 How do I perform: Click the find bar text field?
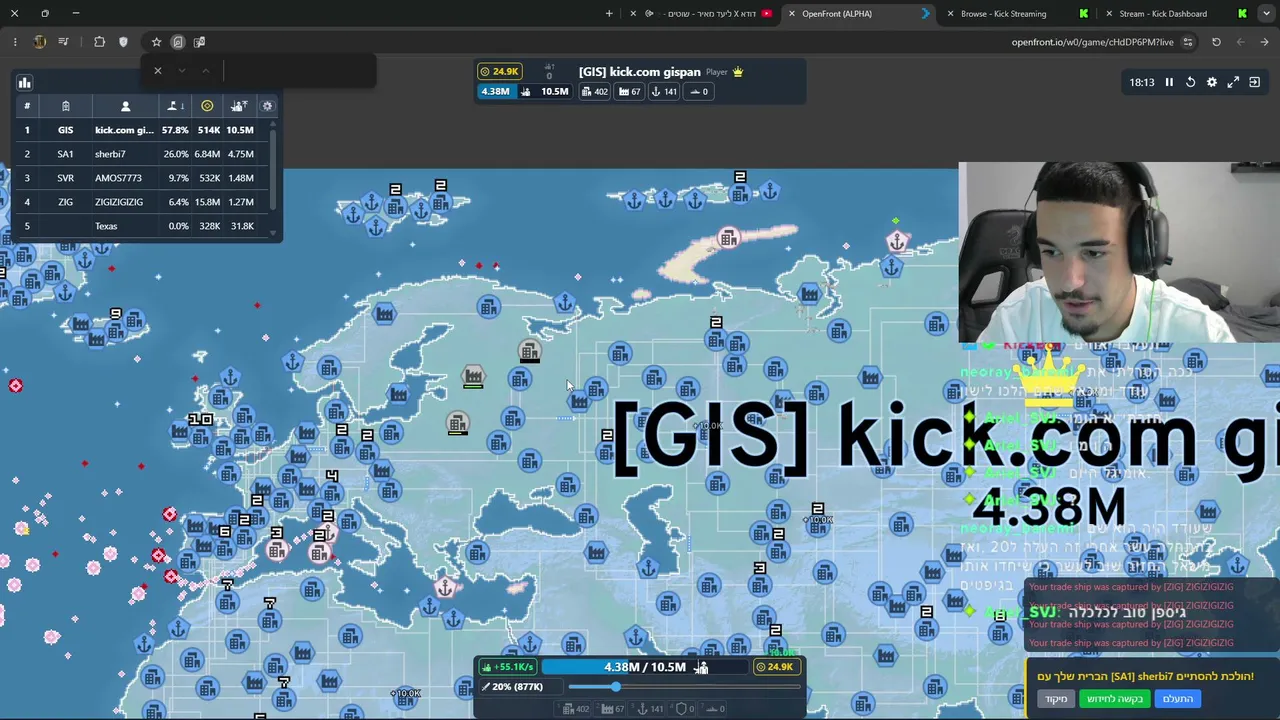tap(298, 71)
